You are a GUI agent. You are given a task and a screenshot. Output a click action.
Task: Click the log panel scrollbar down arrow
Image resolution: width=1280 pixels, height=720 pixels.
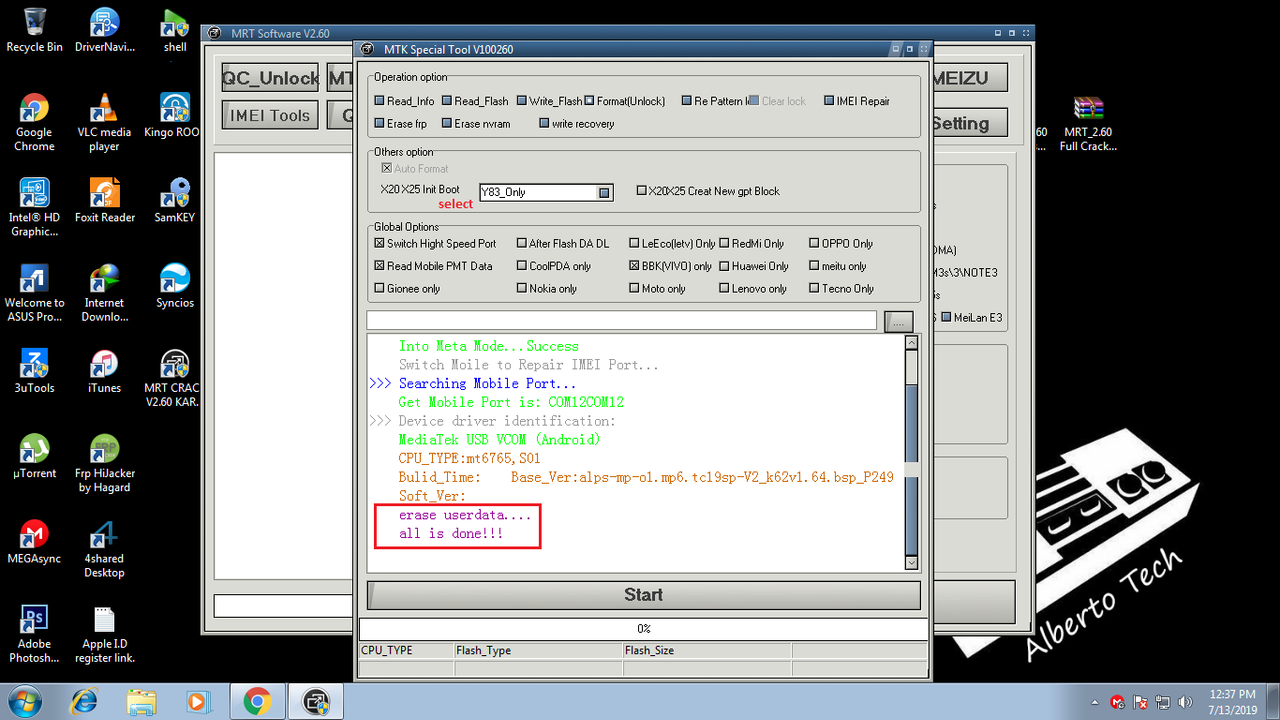[911, 563]
